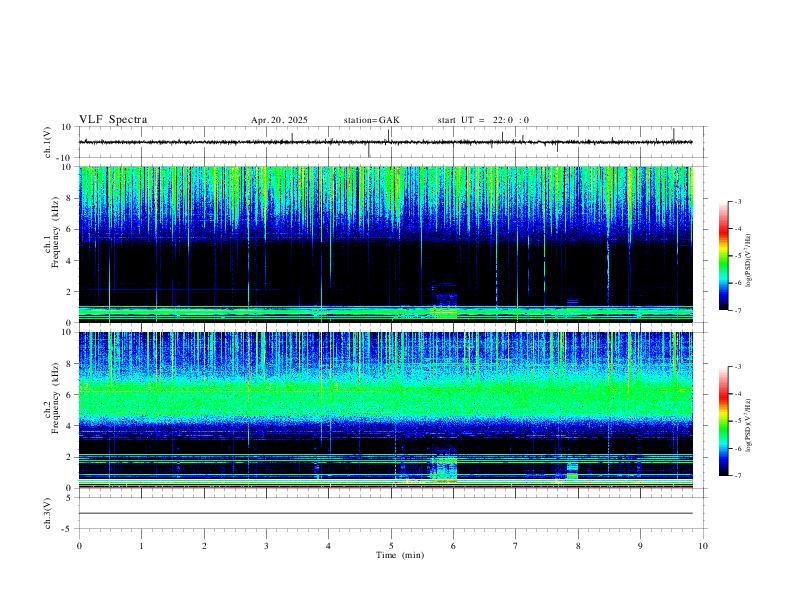
Task: Click the ch.2 colorbar "log(PSD)(V²/Hz)" label
Action: click(x=748, y=426)
